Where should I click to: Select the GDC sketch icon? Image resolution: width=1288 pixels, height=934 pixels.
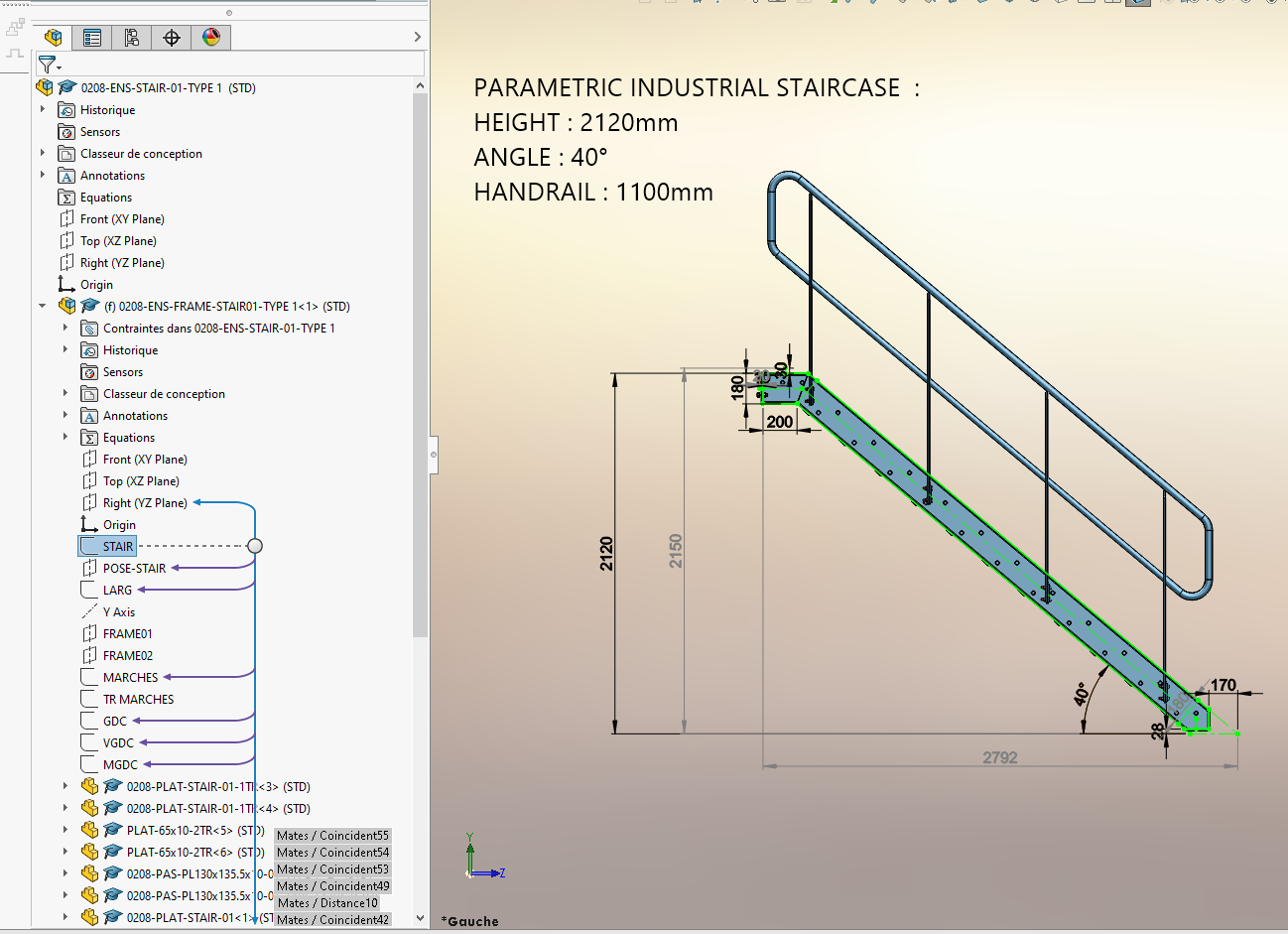(x=89, y=722)
